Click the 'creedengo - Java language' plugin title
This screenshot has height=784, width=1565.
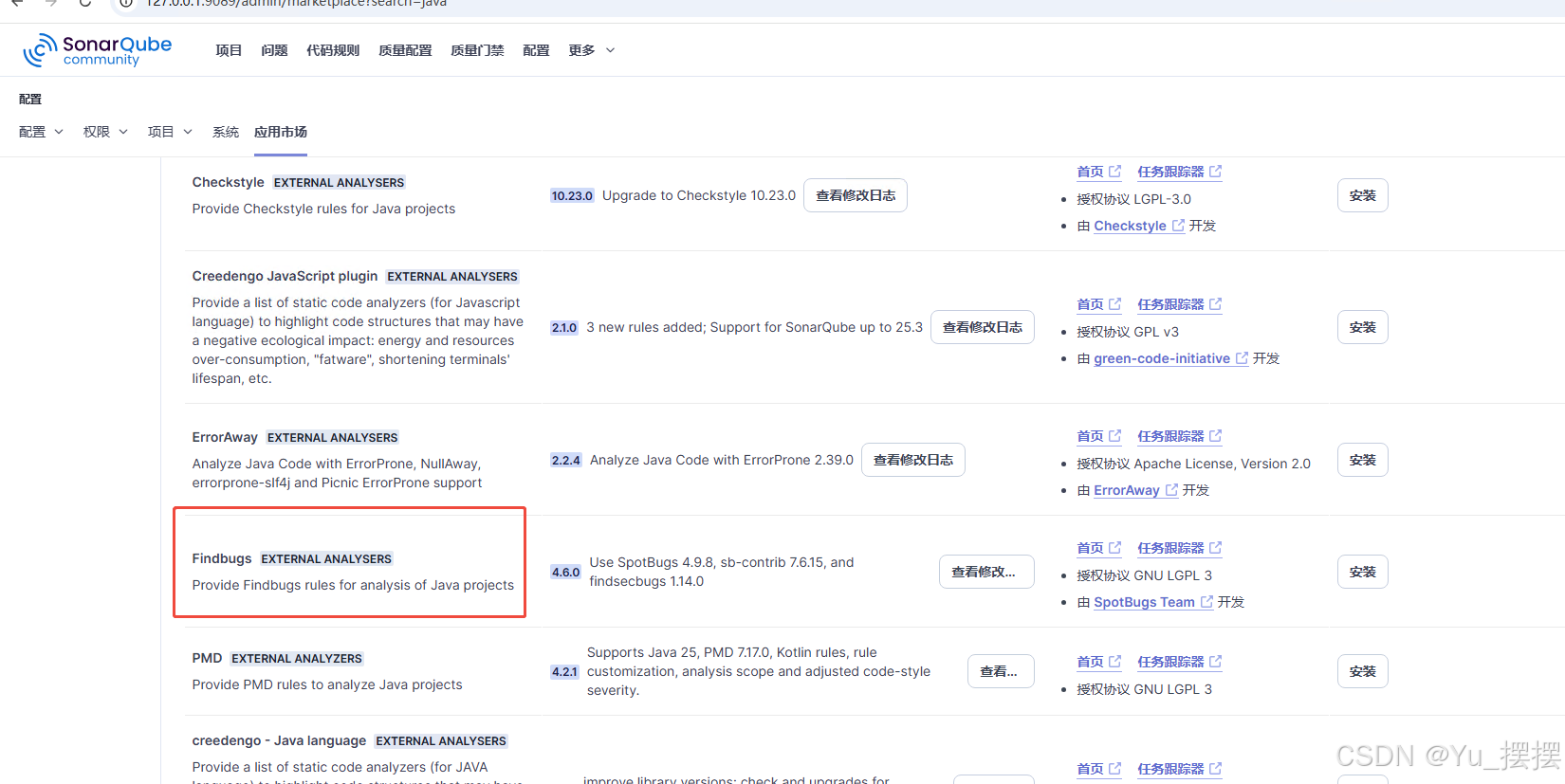(279, 740)
